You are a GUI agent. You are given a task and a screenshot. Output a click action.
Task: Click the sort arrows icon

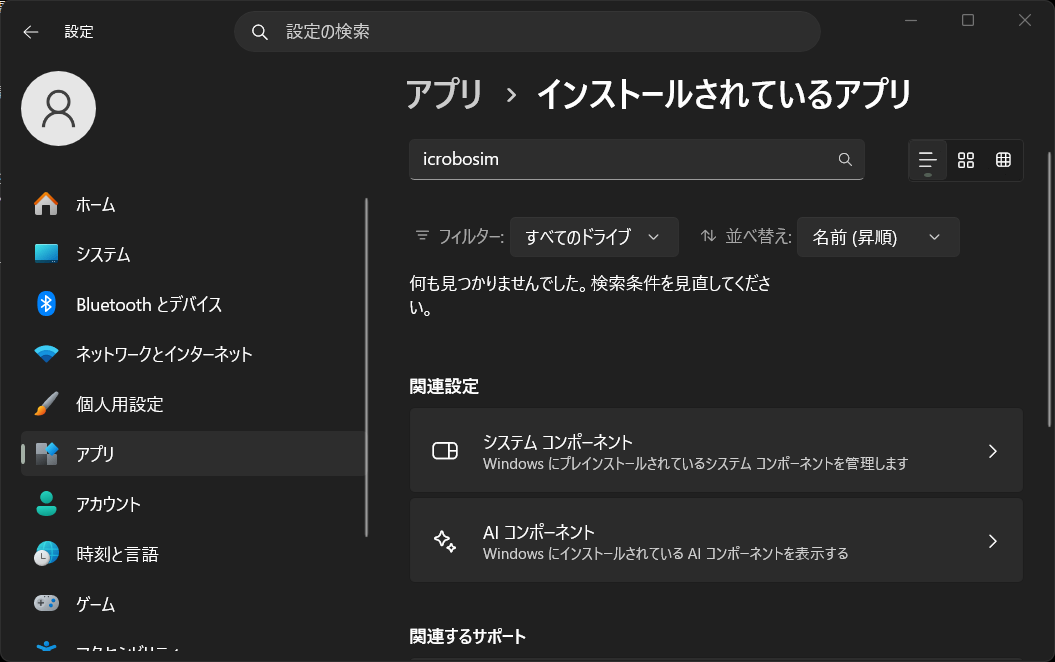tap(708, 235)
